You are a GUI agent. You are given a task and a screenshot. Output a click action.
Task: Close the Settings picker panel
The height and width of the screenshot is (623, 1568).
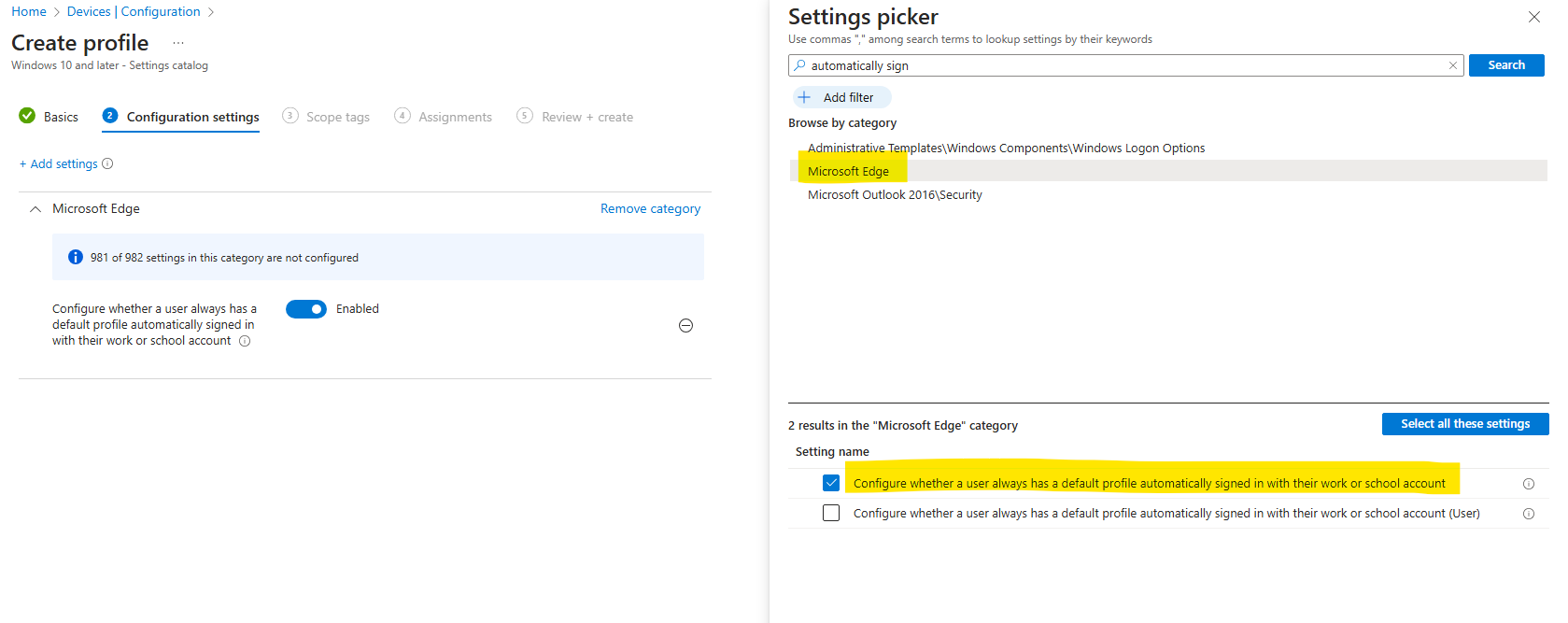1533,17
